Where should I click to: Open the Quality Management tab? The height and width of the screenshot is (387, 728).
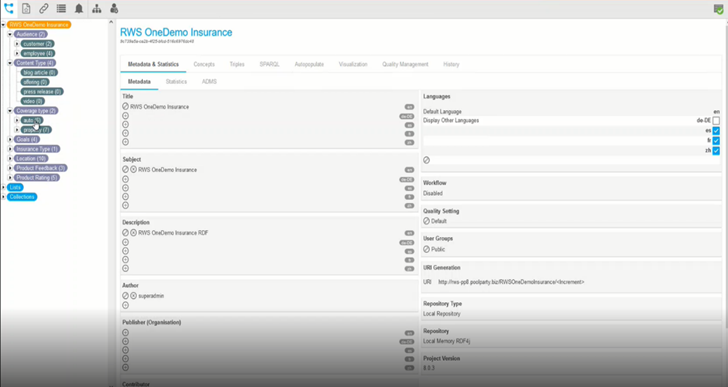click(x=405, y=64)
